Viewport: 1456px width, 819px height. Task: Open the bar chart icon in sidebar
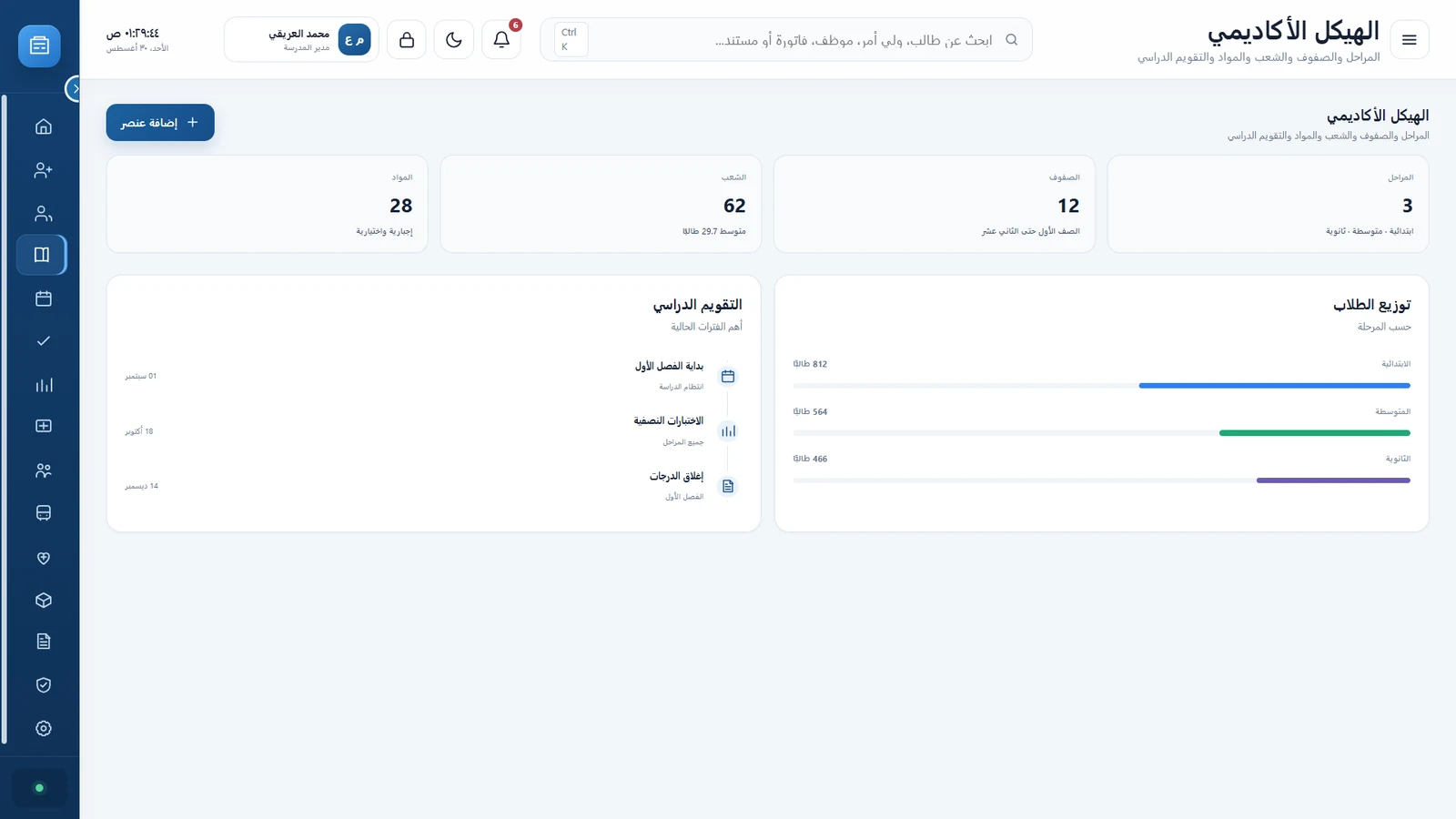pyautogui.click(x=43, y=385)
